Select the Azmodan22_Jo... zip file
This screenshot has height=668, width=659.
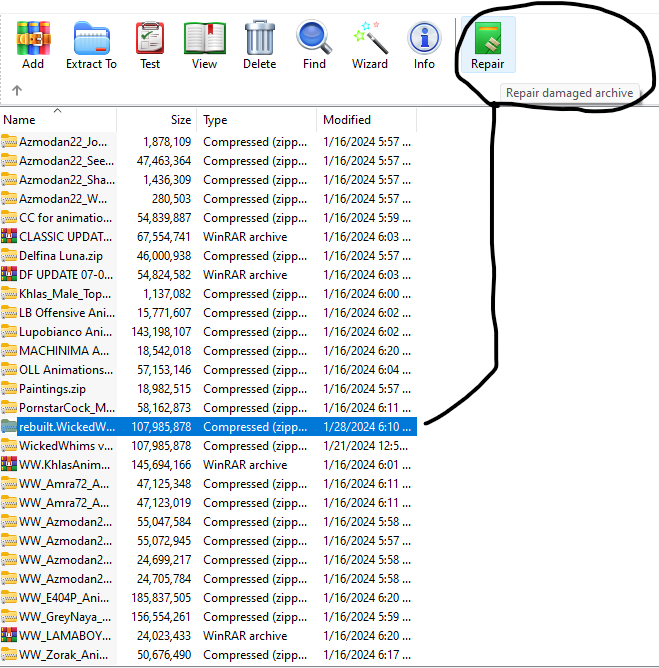click(208, 142)
